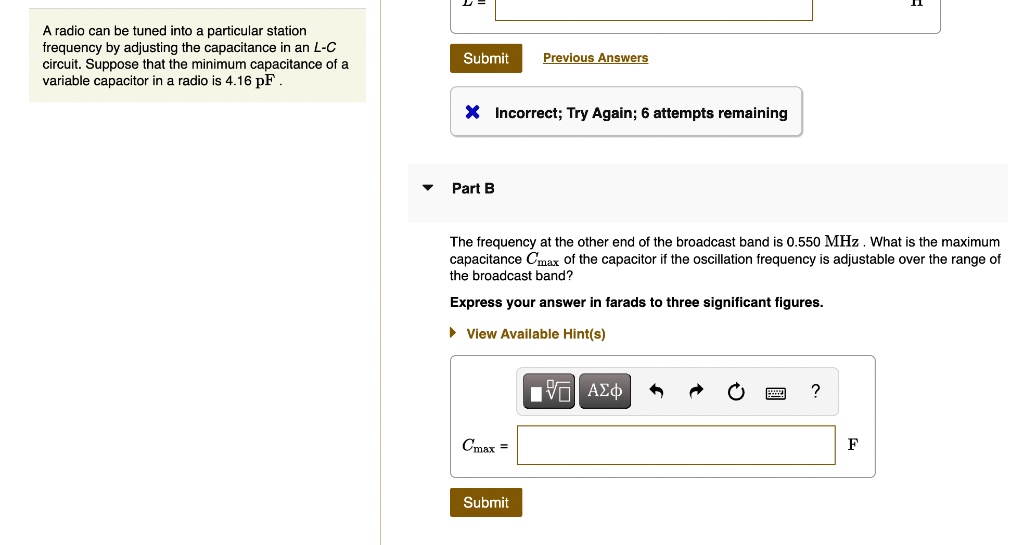Screen dimensions: 1024x545
Task: Select the incorrect try again feedback message
Action: tap(641, 113)
